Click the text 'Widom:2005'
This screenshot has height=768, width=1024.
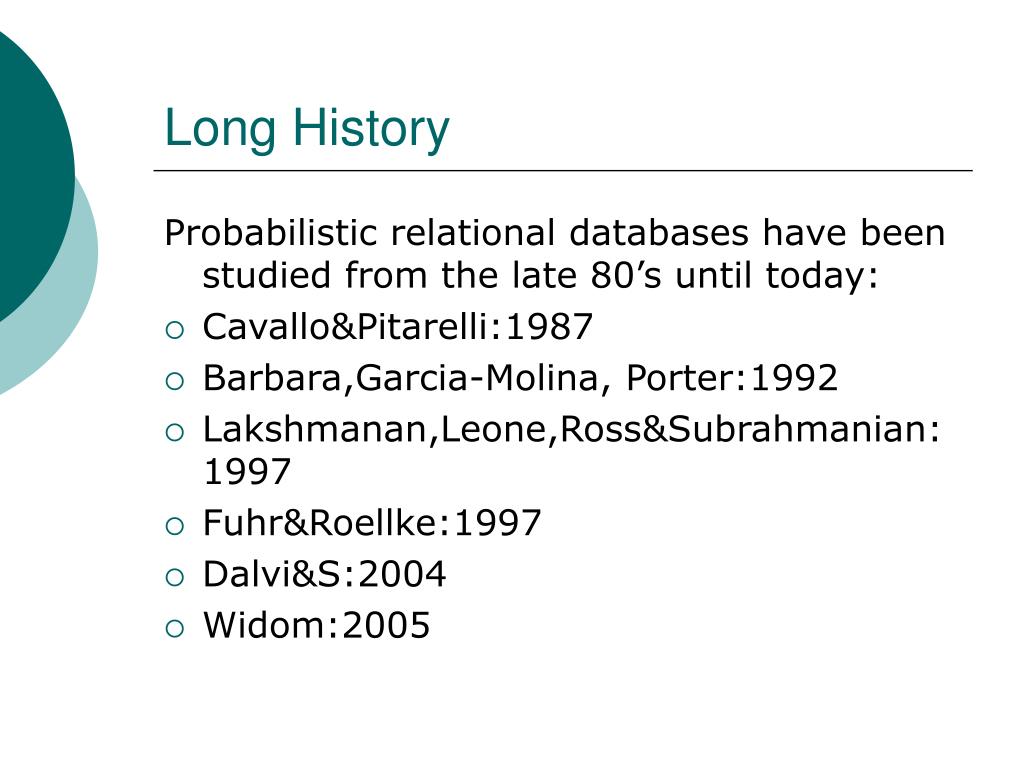click(317, 626)
